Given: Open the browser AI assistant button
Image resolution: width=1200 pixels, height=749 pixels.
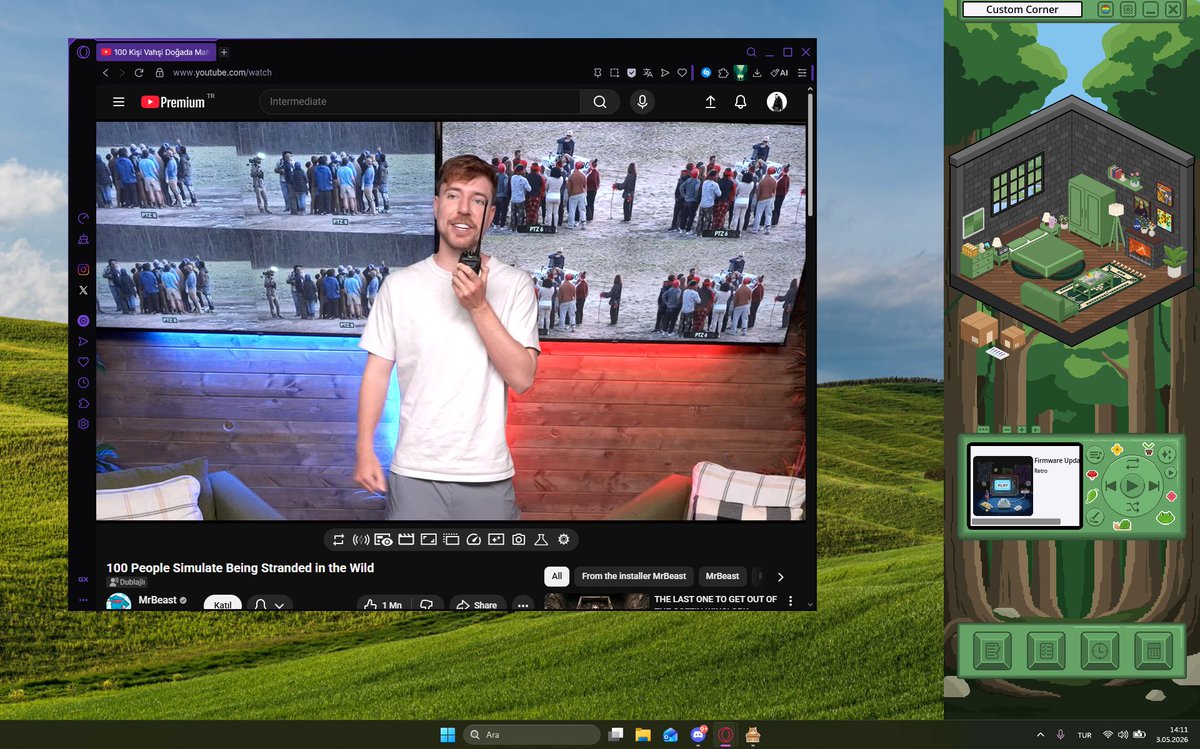Looking at the screenshot, I should (x=780, y=73).
